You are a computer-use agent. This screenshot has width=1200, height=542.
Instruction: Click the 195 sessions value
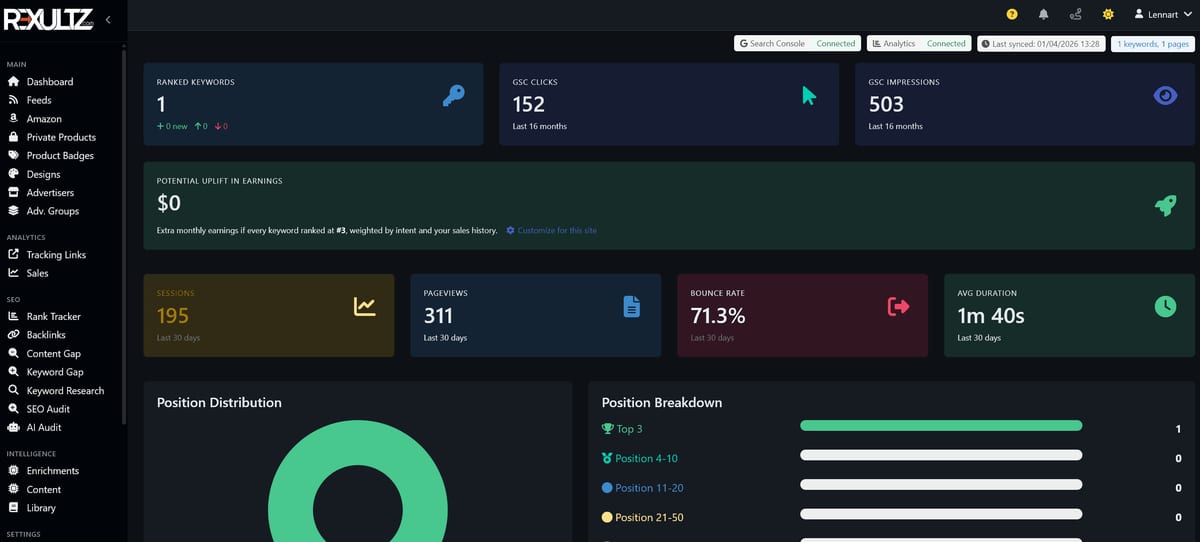coord(173,316)
